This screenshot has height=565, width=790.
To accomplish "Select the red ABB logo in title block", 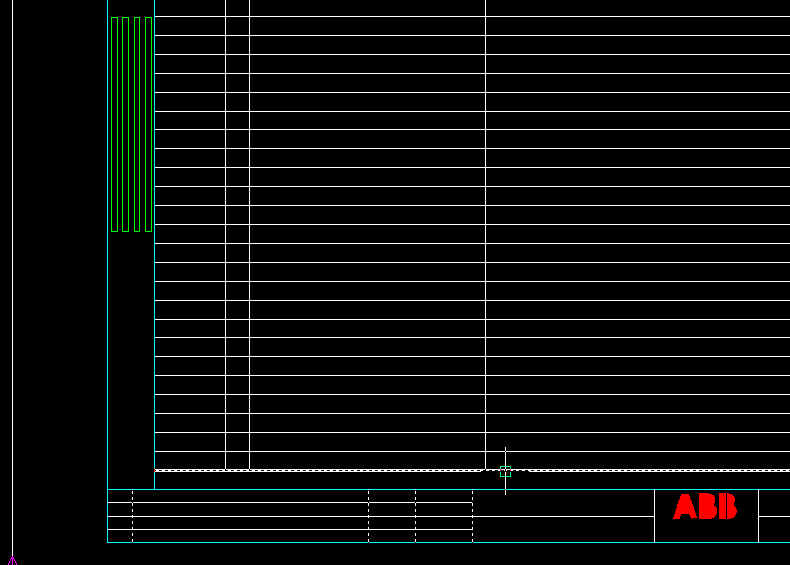I will (x=705, y=506).
